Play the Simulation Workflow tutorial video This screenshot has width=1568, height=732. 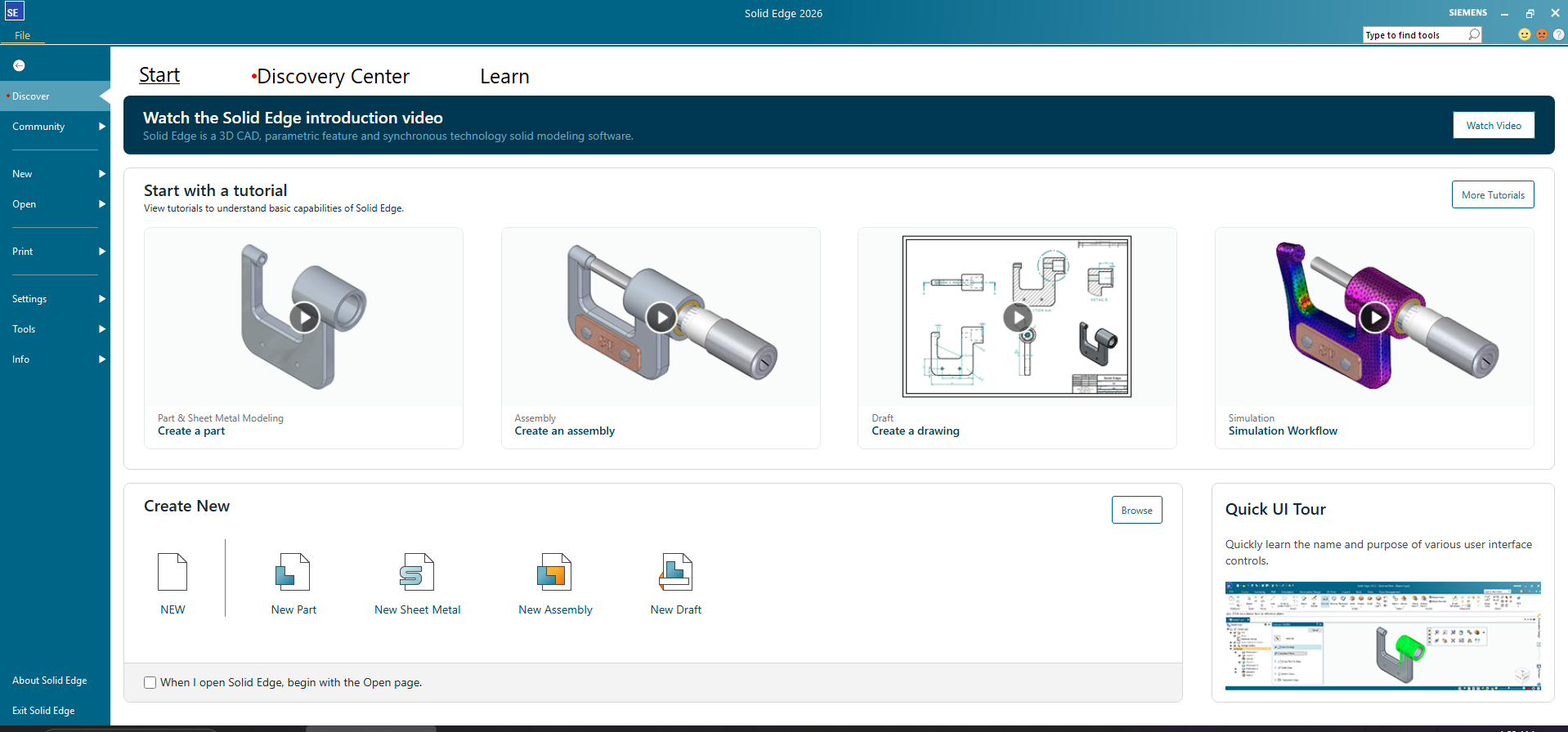pyautogui.click(x=1374, y=317)
